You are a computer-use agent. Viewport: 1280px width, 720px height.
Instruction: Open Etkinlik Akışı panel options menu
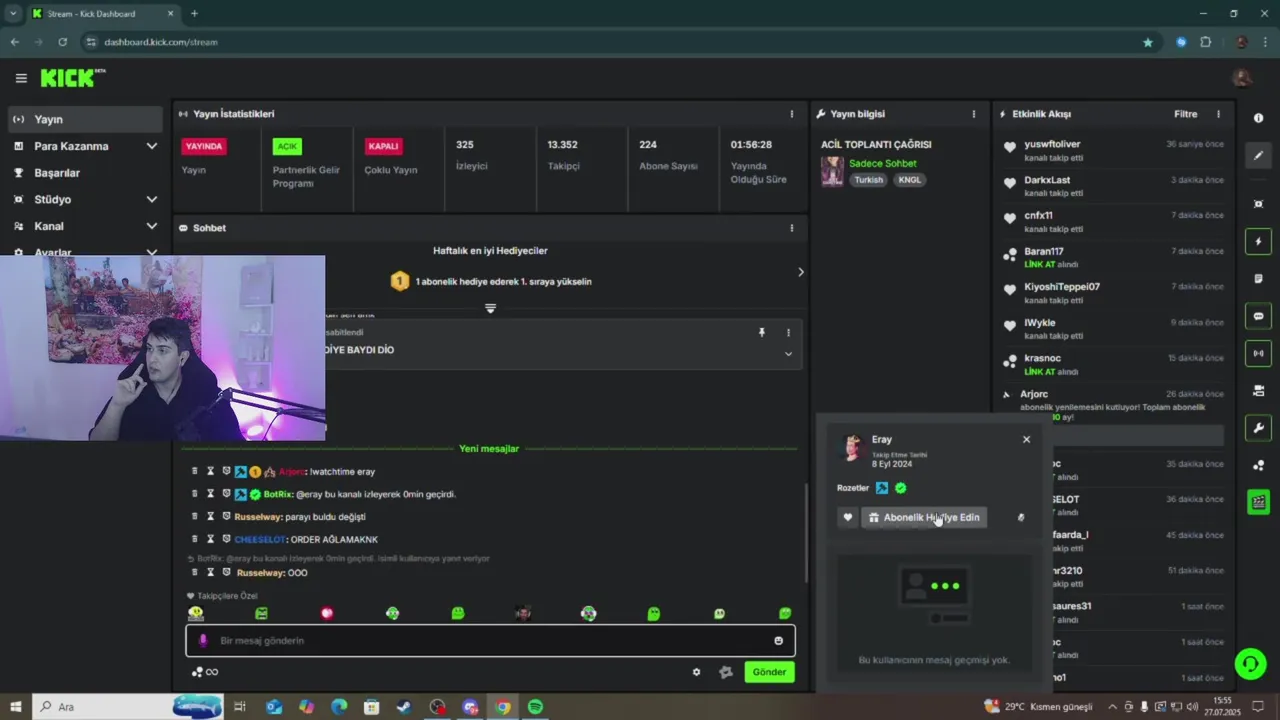pyautogui.click(x=1217, y=114)
